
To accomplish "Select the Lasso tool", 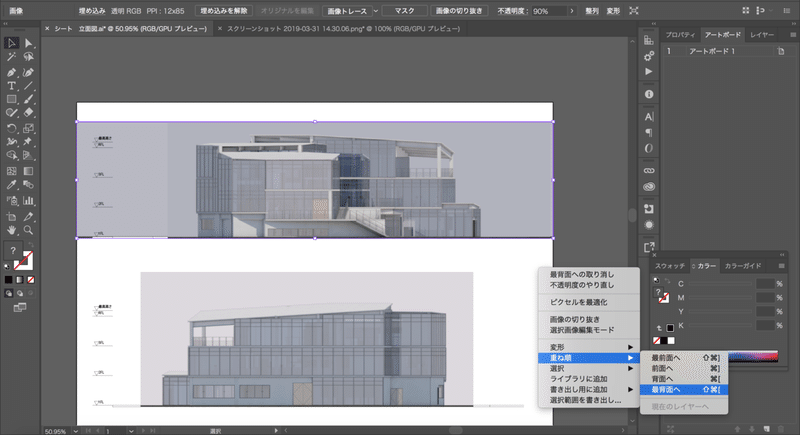I will point(29,57).
